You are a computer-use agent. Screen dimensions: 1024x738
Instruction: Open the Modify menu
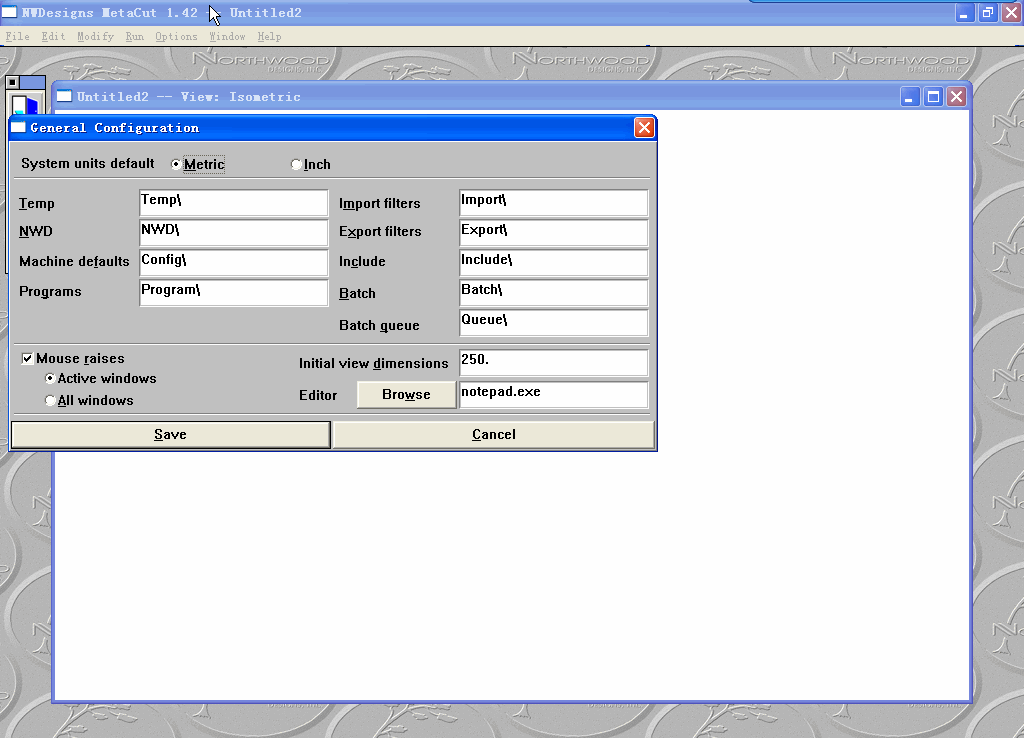[x=95, y=37]
